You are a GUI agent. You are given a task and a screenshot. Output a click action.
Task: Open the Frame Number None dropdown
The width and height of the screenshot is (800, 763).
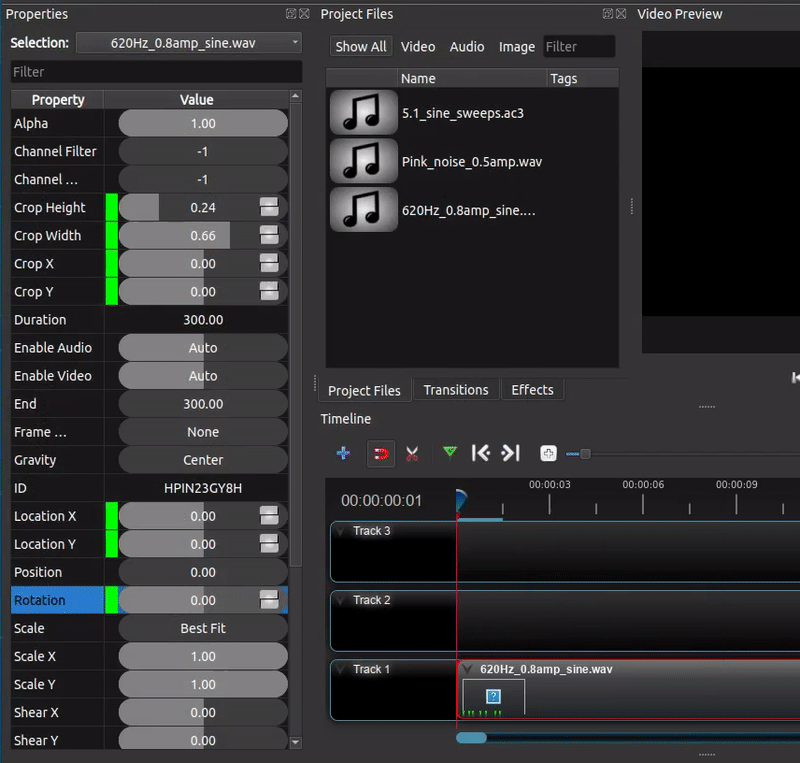(x=203, y=432)
